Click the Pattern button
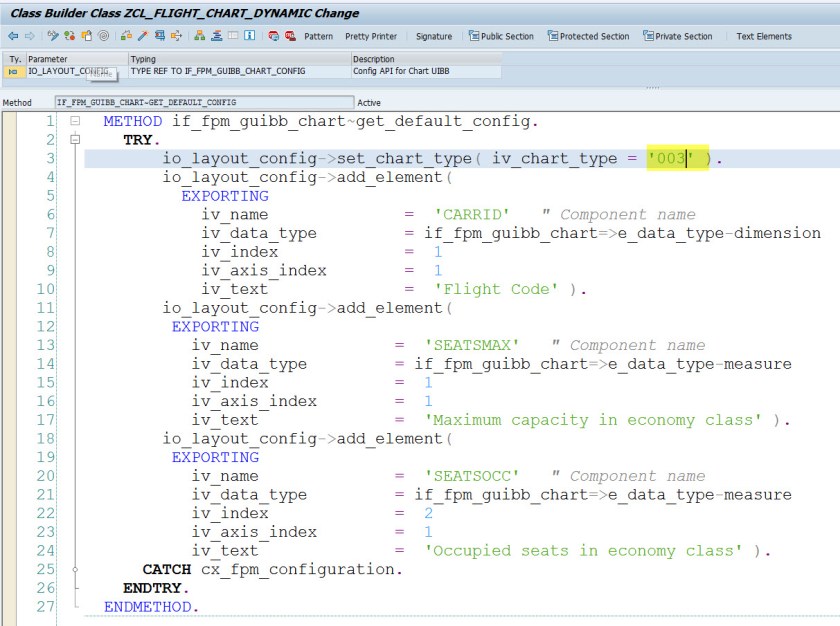This screenshot has height=626, width=840. [x=318, y=36]
